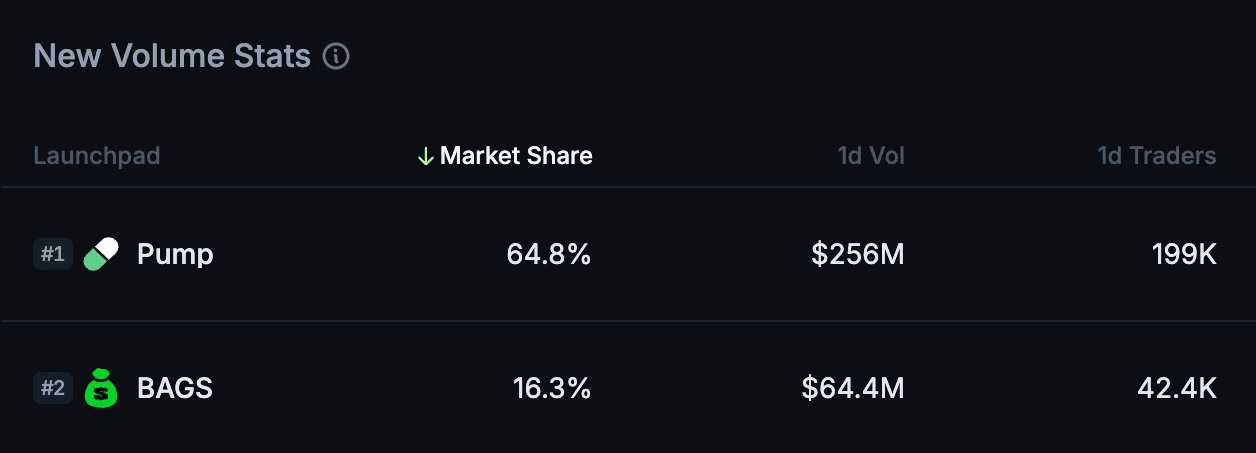Click BAGS $64.4M daily volume
Viewport: 1256px width, 453px height.
[852, 388]
